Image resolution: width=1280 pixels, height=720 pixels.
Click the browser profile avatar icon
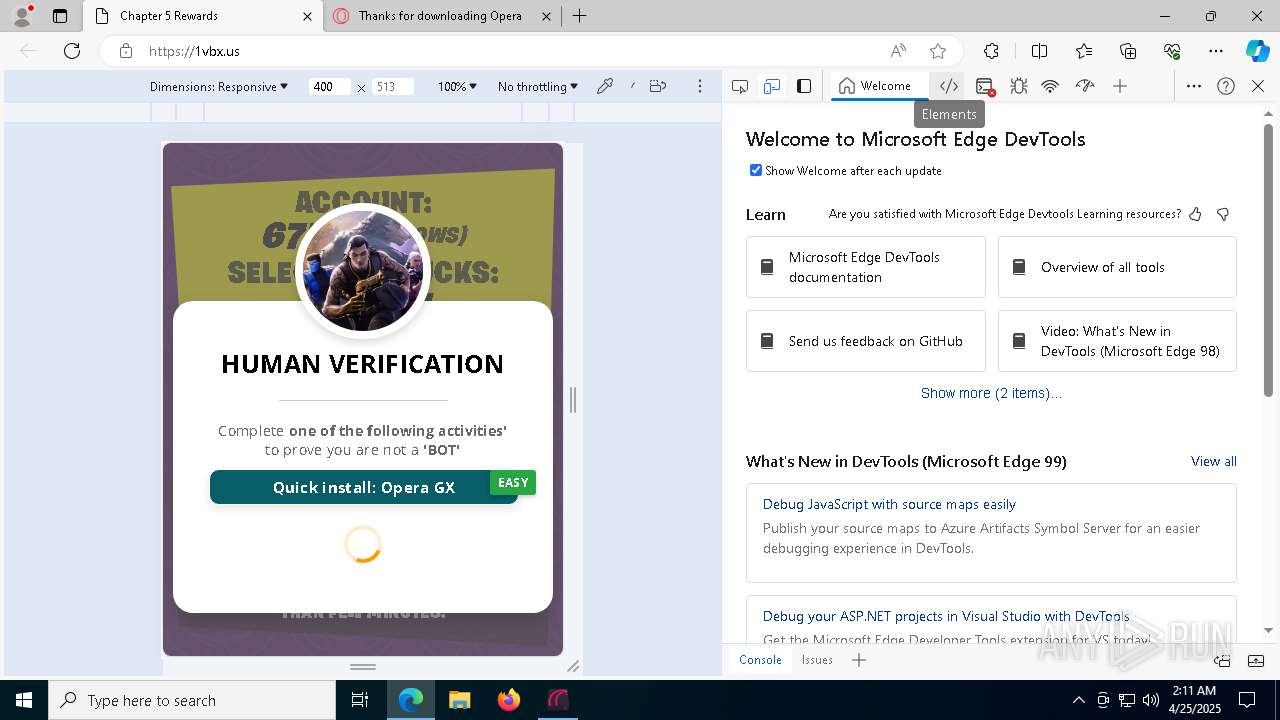[22, 16]
